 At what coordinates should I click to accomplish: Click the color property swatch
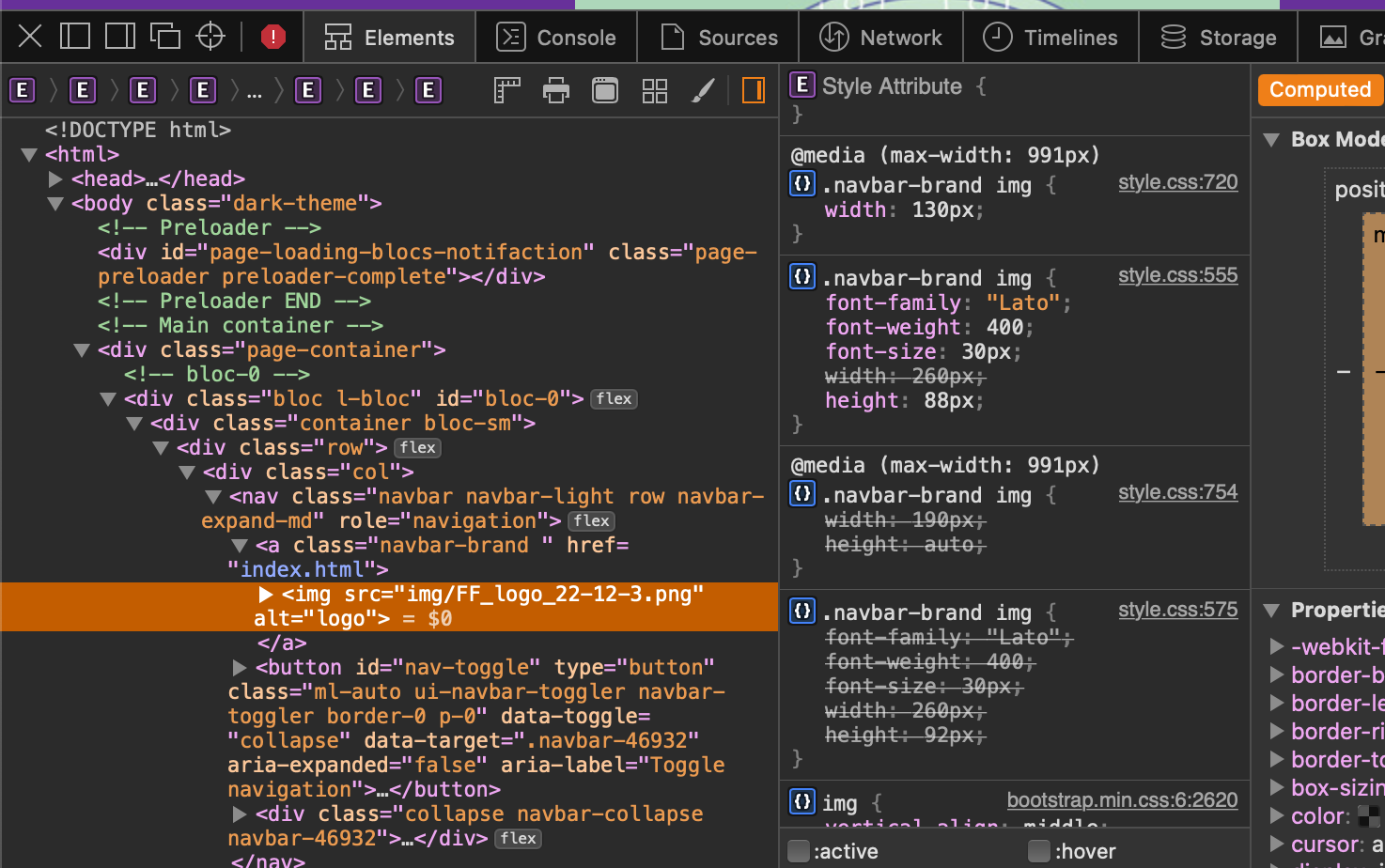[x=1369, y=815]
